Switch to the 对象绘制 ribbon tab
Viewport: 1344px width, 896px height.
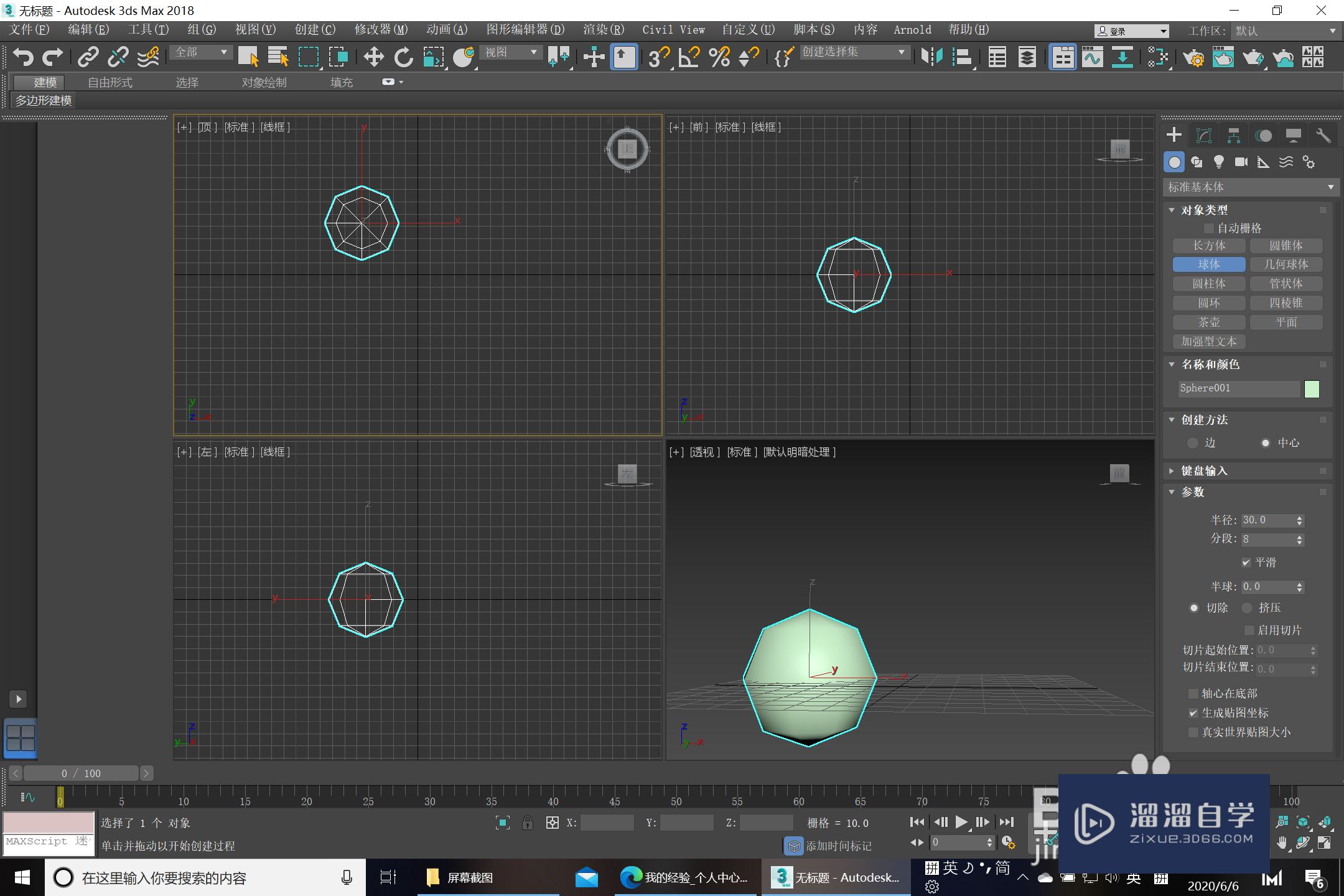[264, 82]
